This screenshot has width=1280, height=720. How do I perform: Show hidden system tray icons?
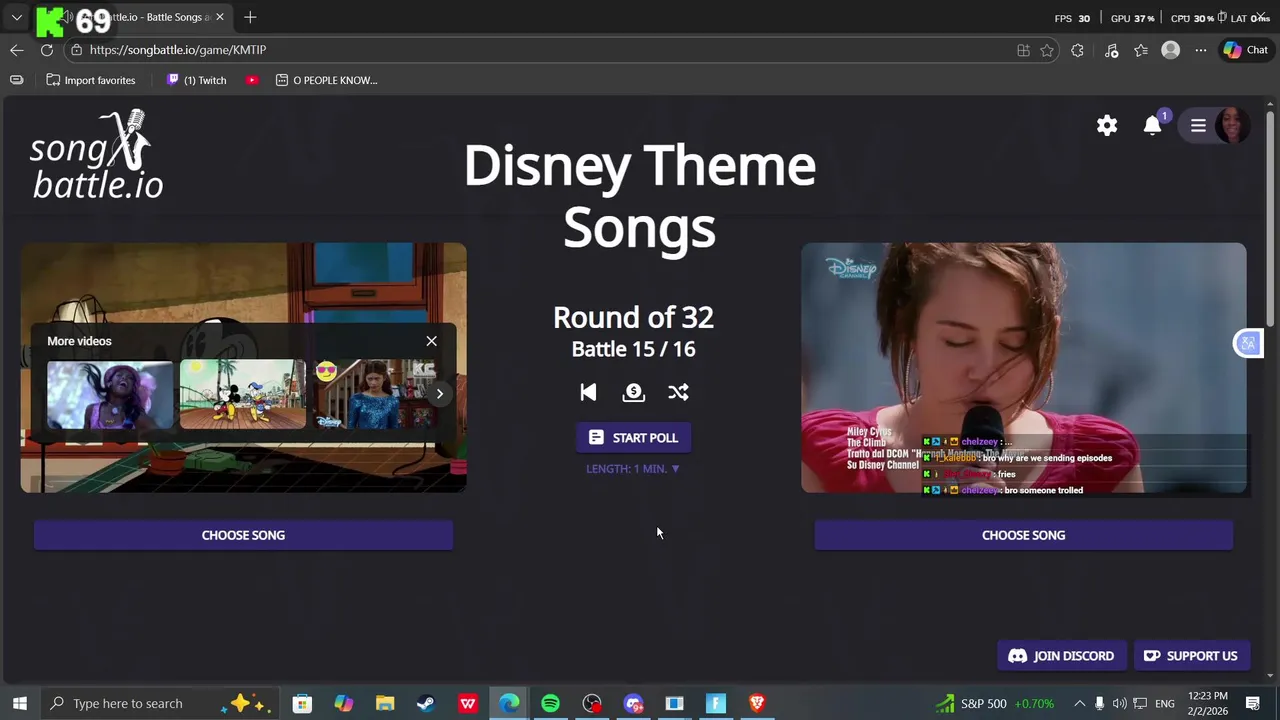coord(1079,704)
